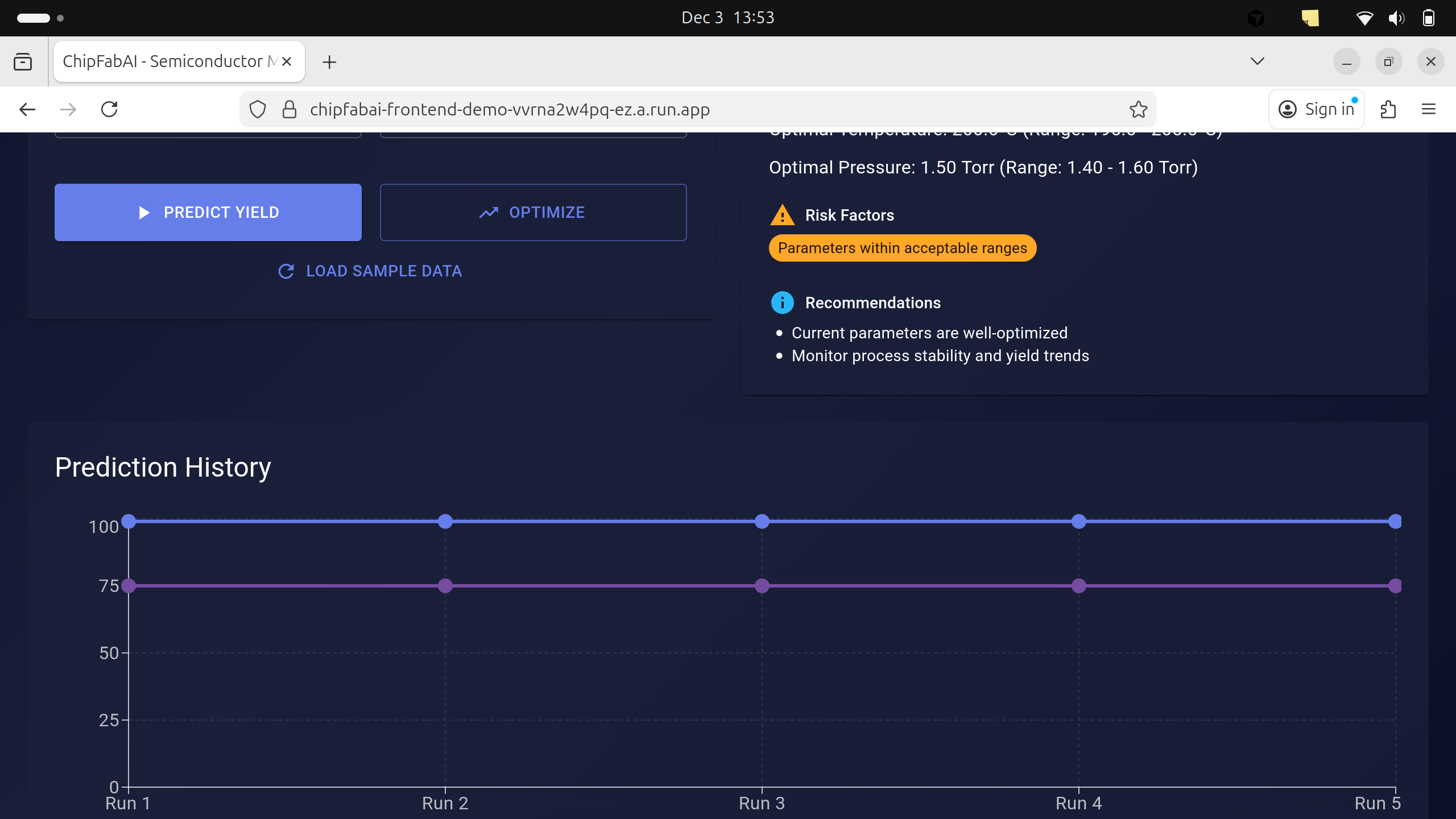The width and height of the screenshot is (1456, 819).
Task: View site security via the padlock icon
Action: (x=289, y=109)
